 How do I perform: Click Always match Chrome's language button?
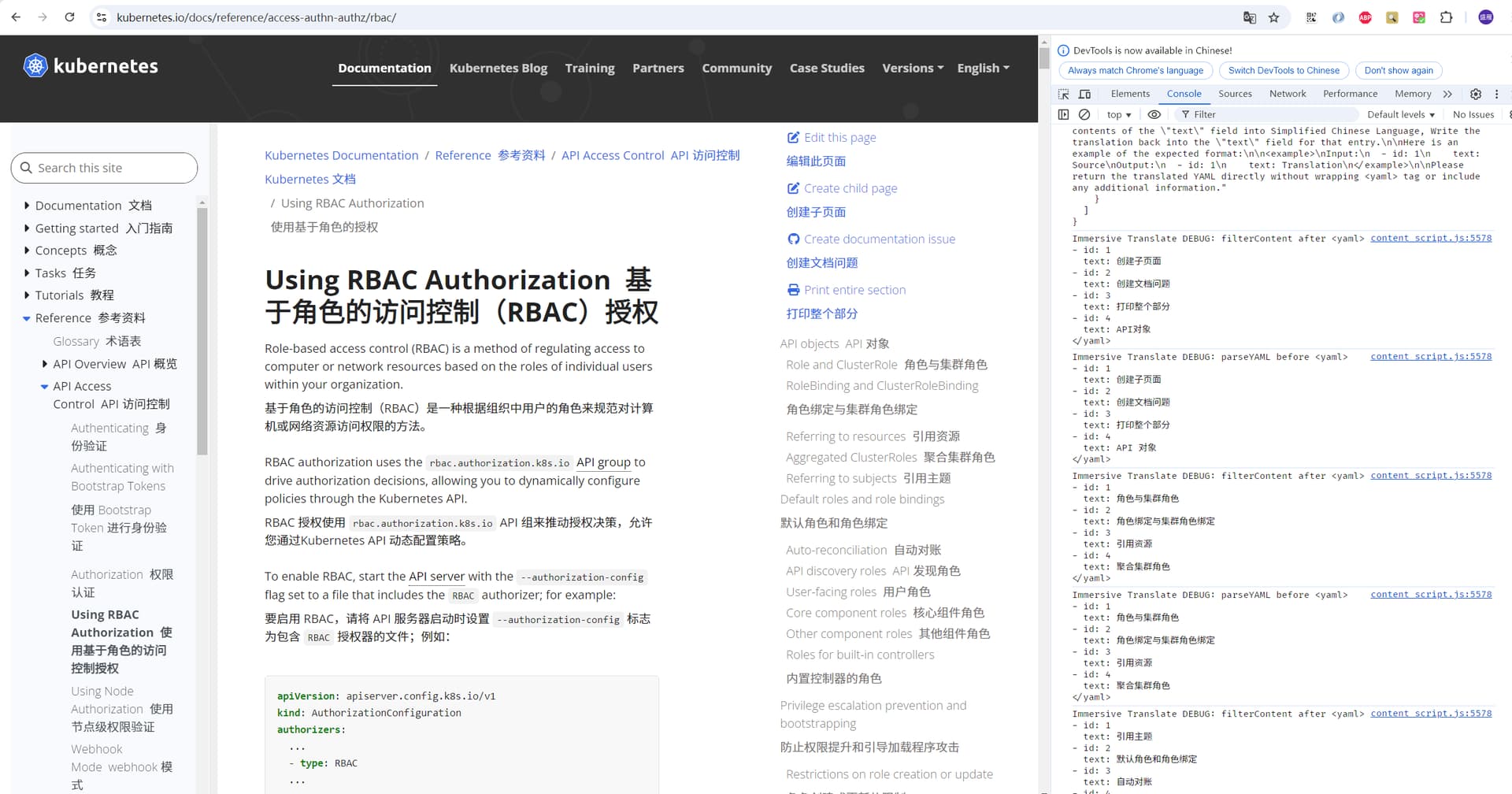(x=1136, y=70)
